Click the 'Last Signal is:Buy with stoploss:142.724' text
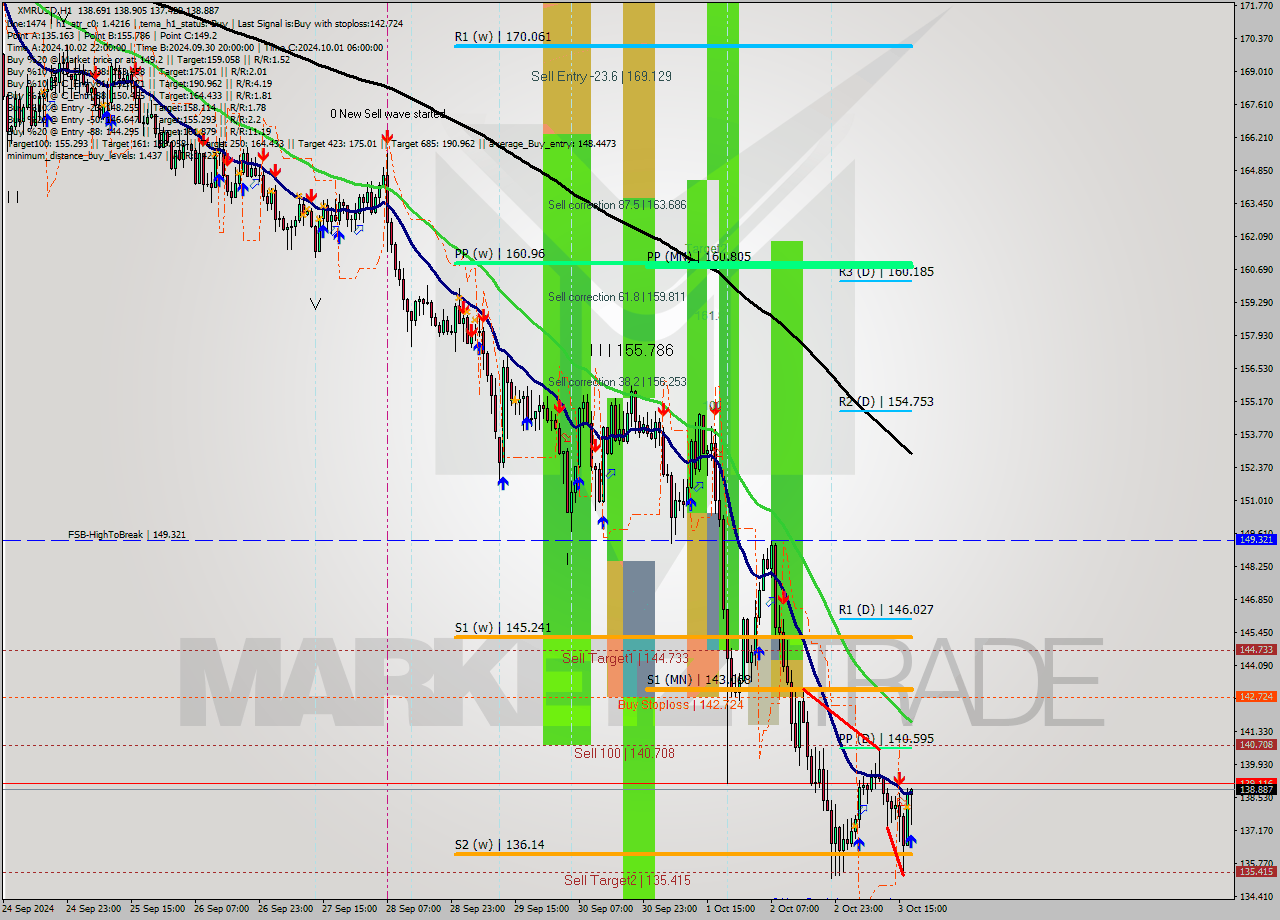 (x=318, y=23)
